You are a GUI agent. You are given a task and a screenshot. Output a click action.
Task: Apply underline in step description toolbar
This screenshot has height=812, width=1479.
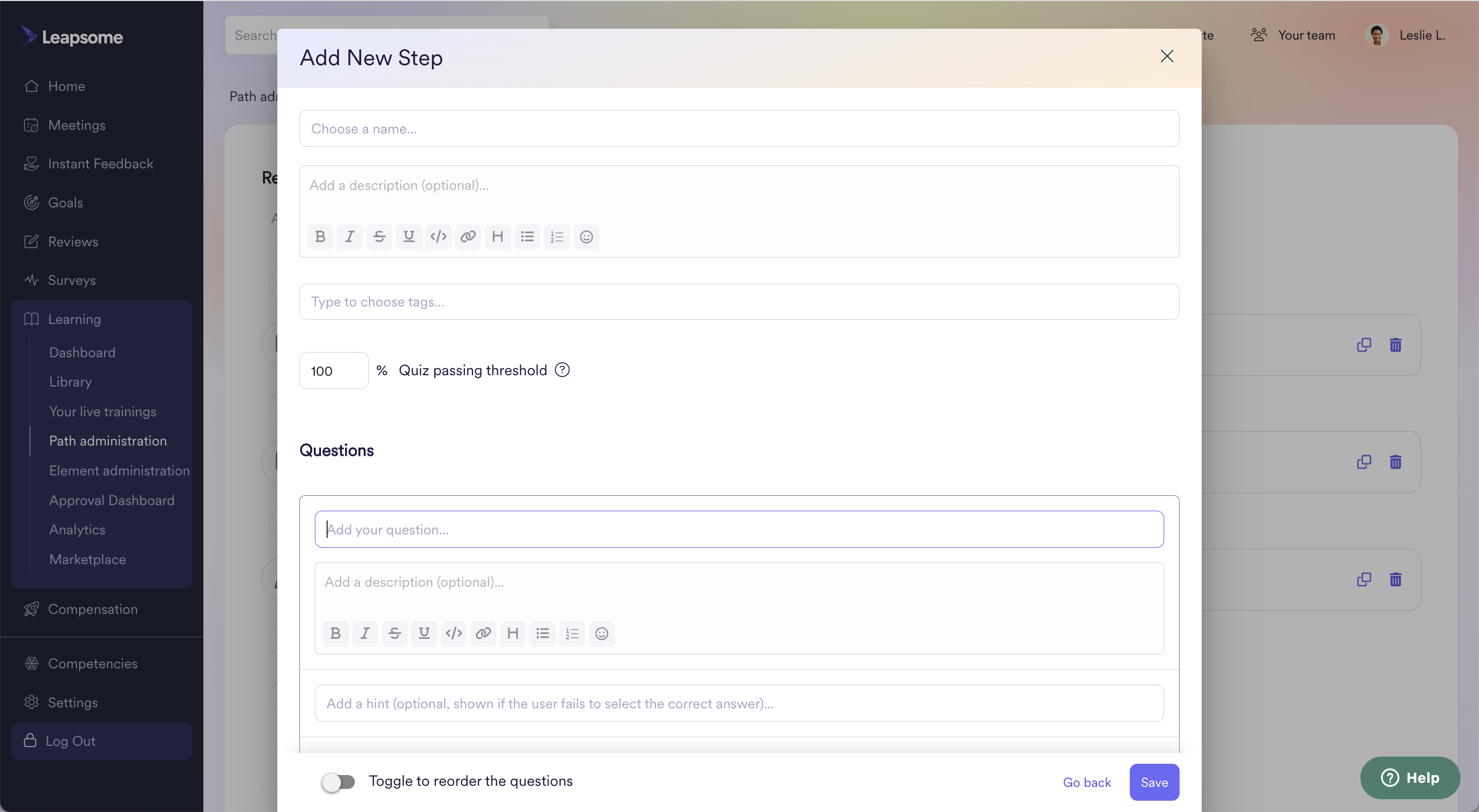409,237
